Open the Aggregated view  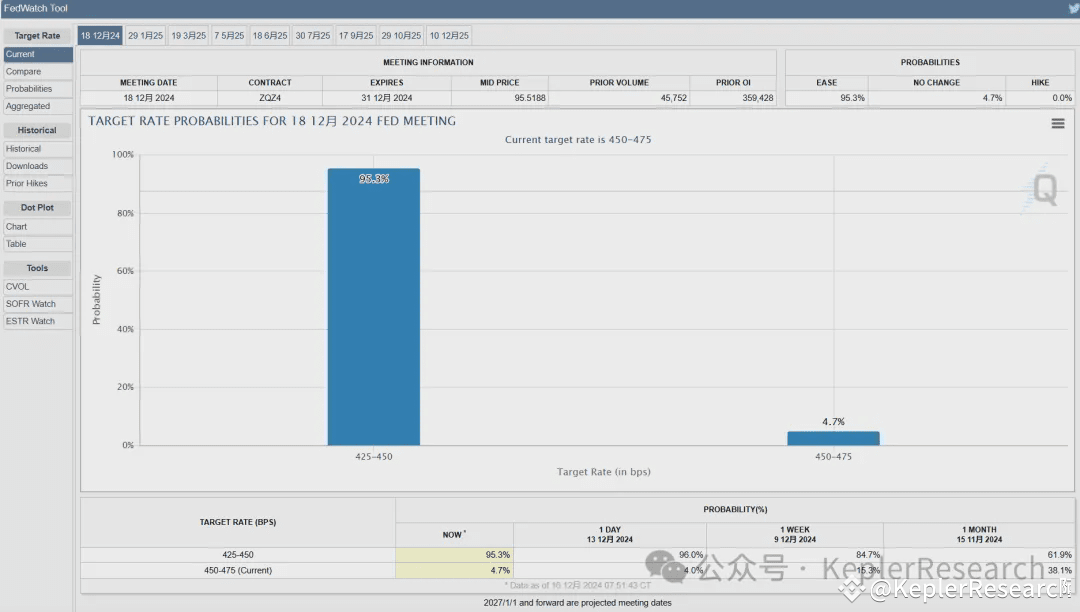coord(38,106)
